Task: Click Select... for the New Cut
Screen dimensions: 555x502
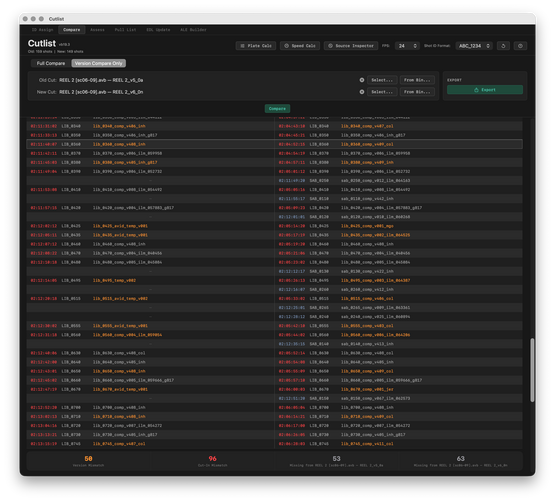Action: pos(382,92)
